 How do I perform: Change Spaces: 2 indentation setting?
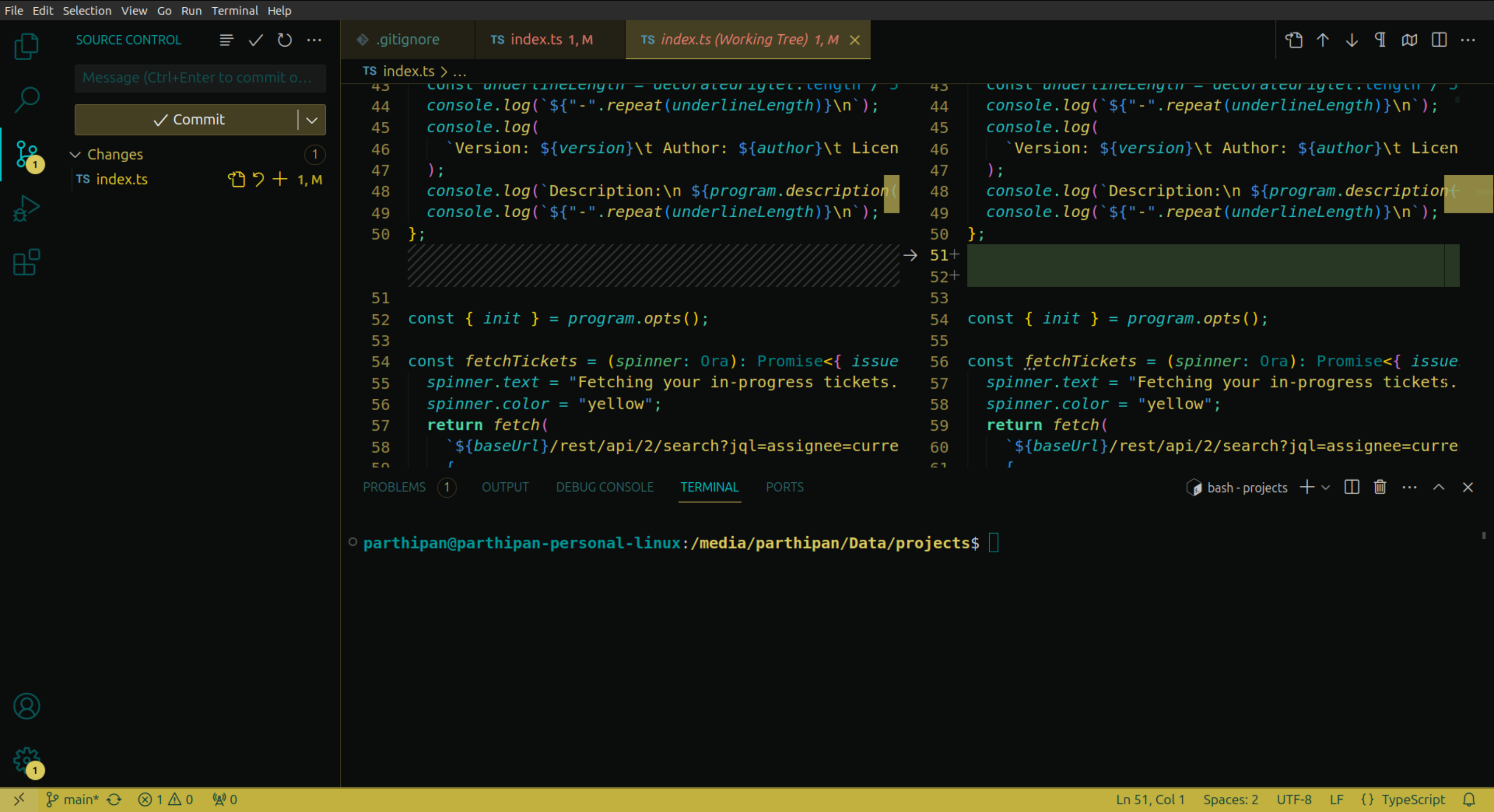(x=1230, y=800)
